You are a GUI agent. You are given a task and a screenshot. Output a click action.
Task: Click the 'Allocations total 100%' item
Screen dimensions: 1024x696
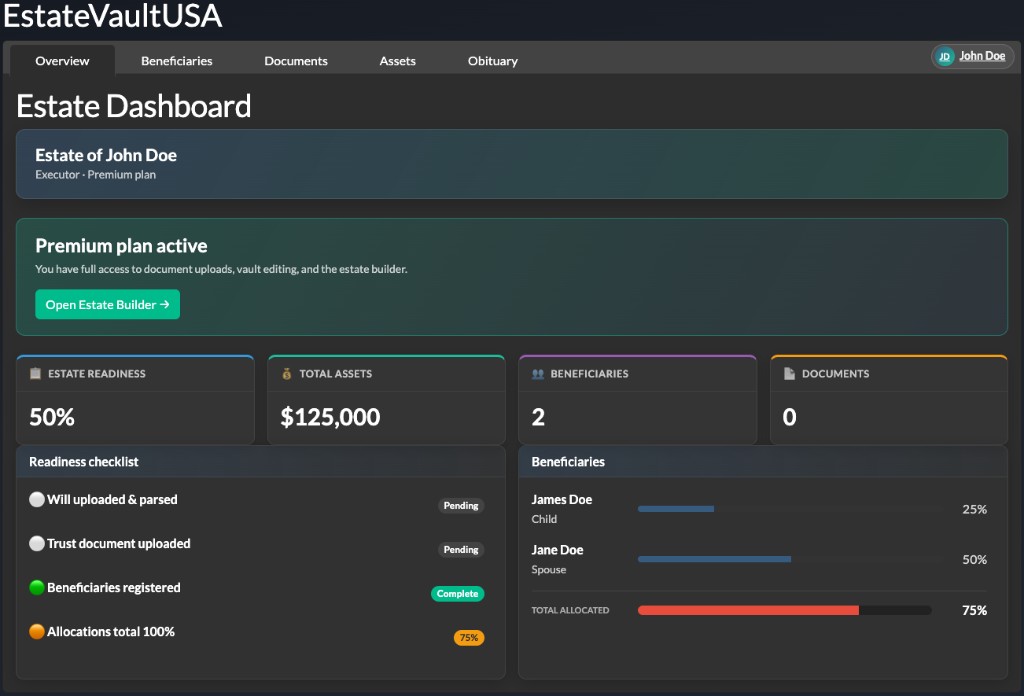tap(111, 631)
